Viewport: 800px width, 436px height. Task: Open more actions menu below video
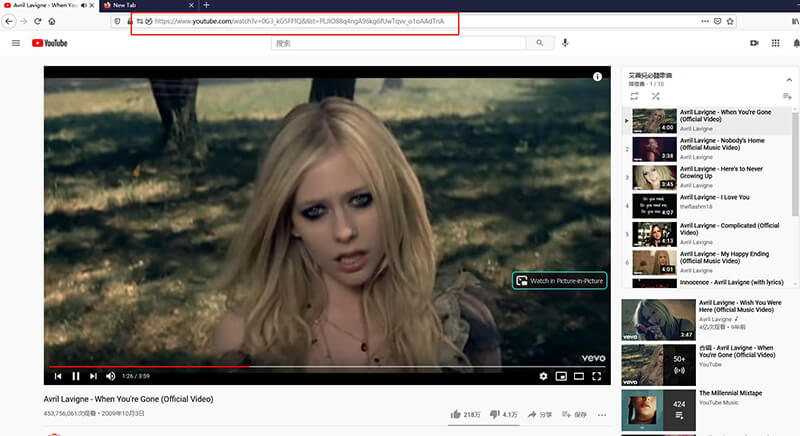(602, 415)
